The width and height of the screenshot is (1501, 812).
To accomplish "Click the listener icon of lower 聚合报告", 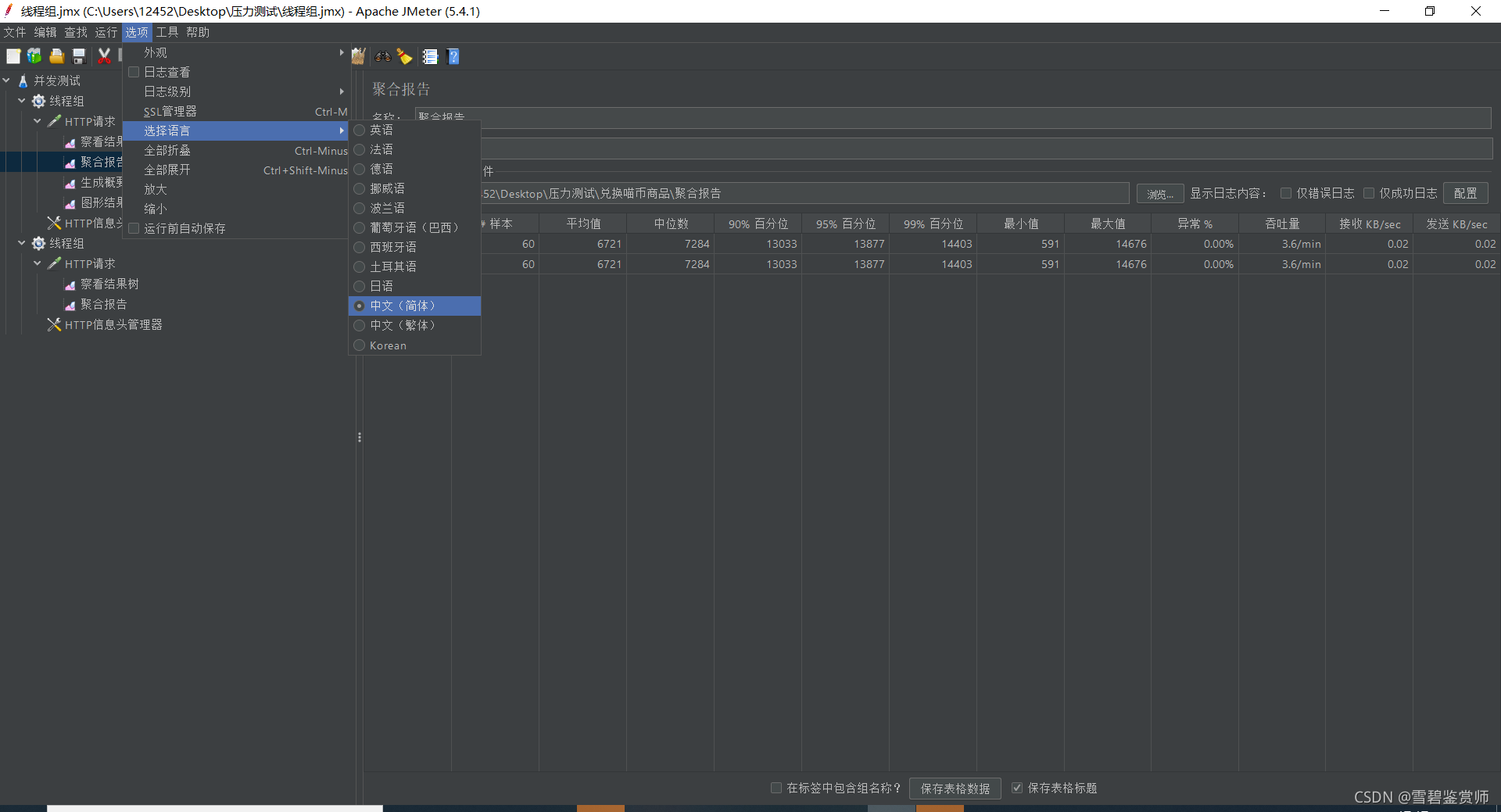I will [70, 305].
